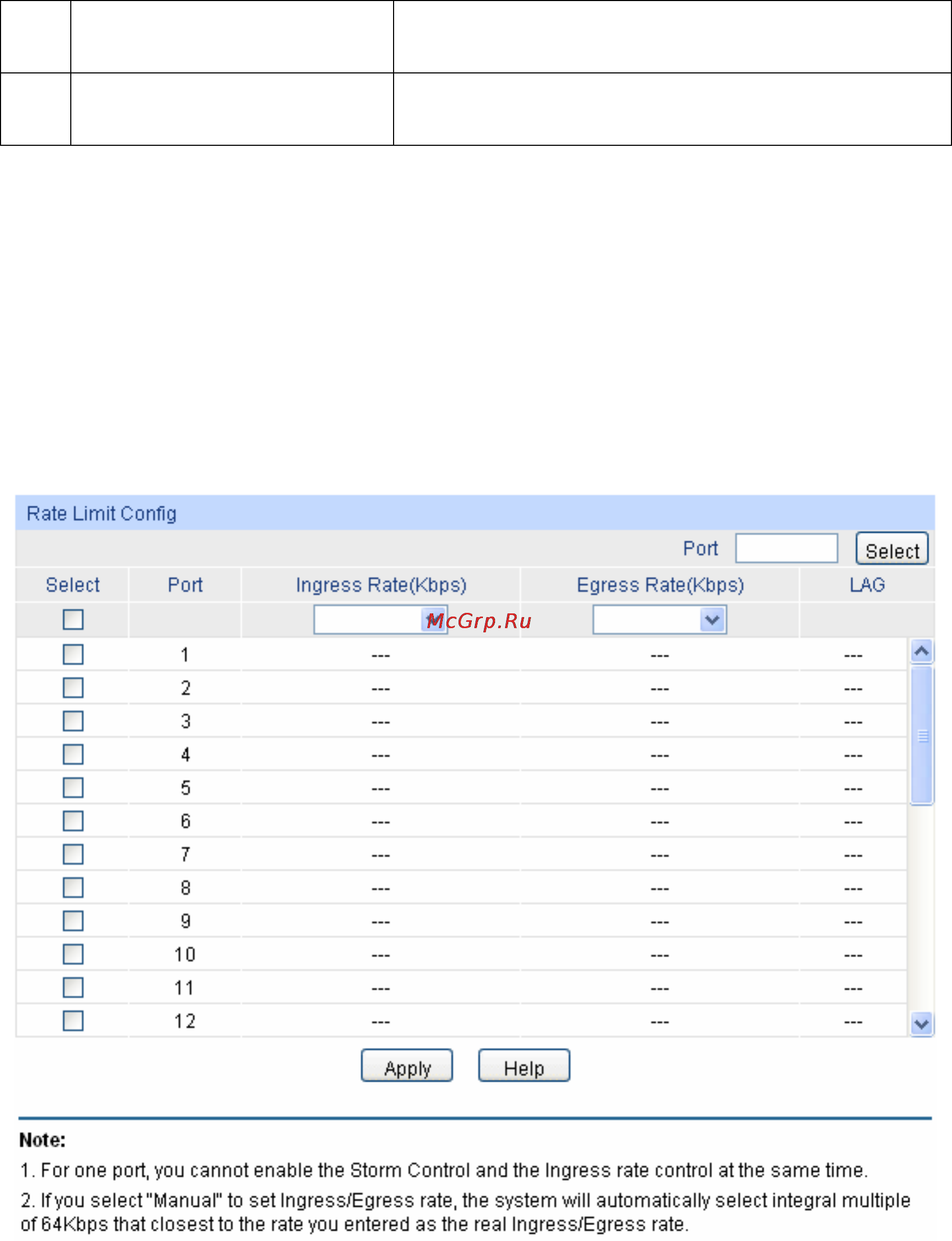
Task: Check the checkbox for port 8
Action: [x=73, y=888]
